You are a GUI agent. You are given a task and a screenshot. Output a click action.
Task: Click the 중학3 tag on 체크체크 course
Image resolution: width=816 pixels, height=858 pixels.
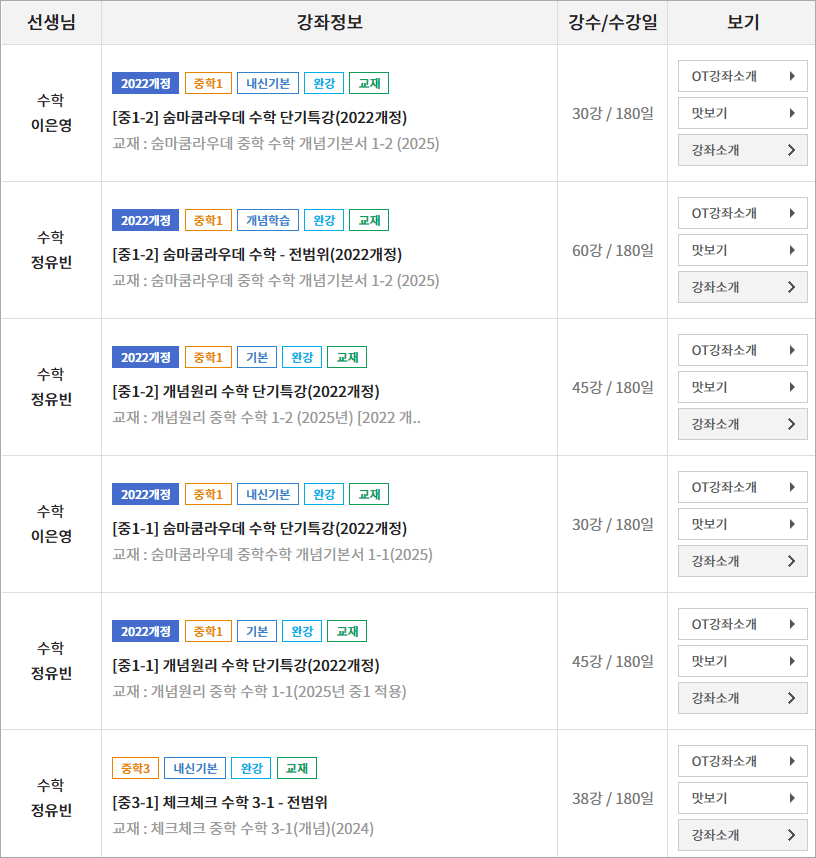135,768
